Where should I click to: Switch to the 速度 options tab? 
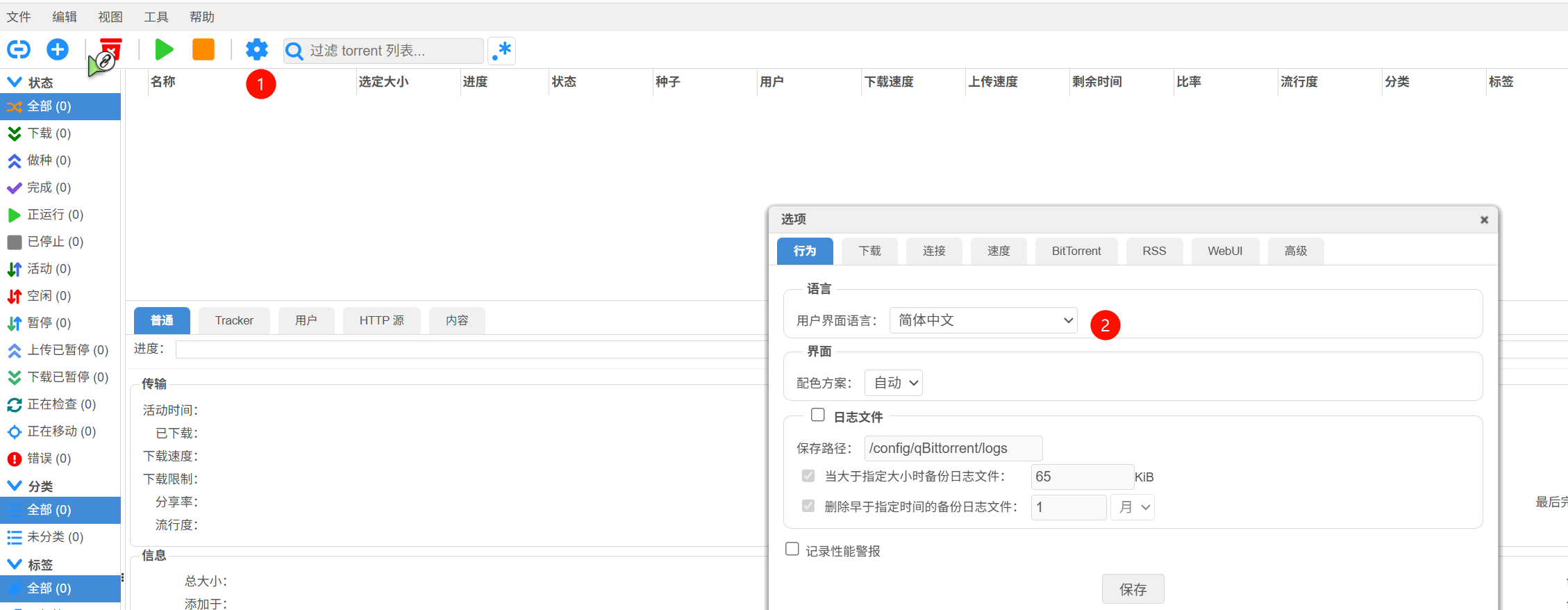pyautogui.click(x=999, y=251)
